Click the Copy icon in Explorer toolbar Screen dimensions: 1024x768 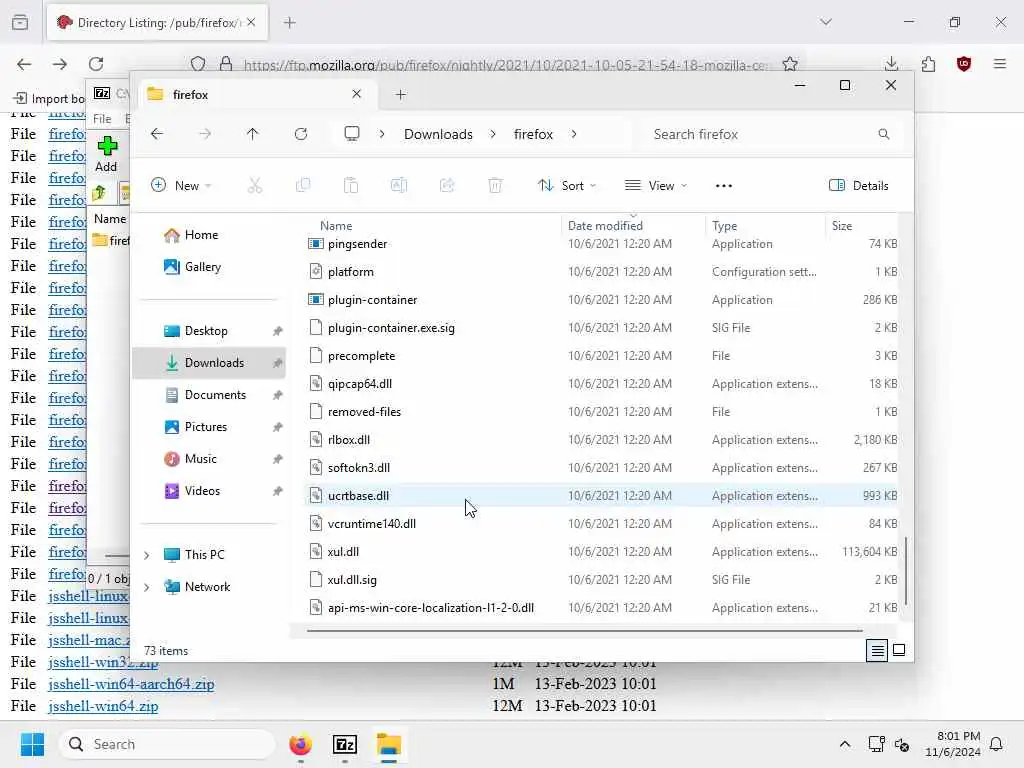pos(303,185)
